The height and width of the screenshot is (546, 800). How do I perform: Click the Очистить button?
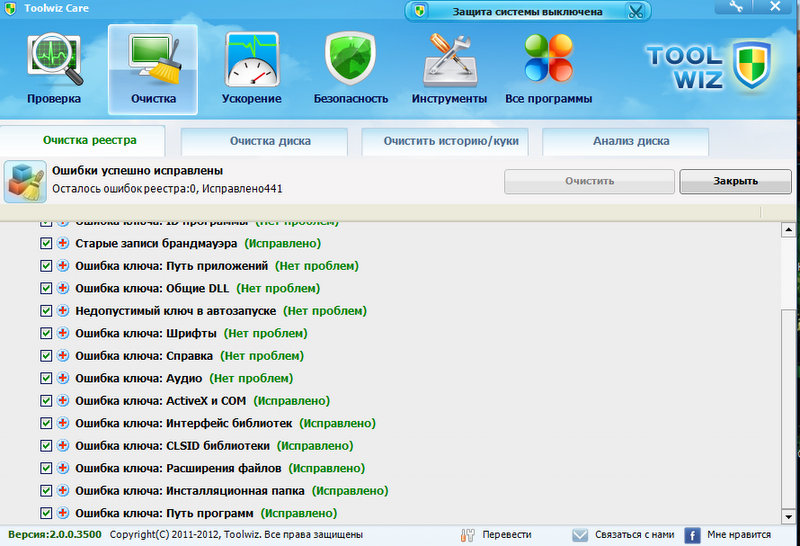(x=589, y=181)
